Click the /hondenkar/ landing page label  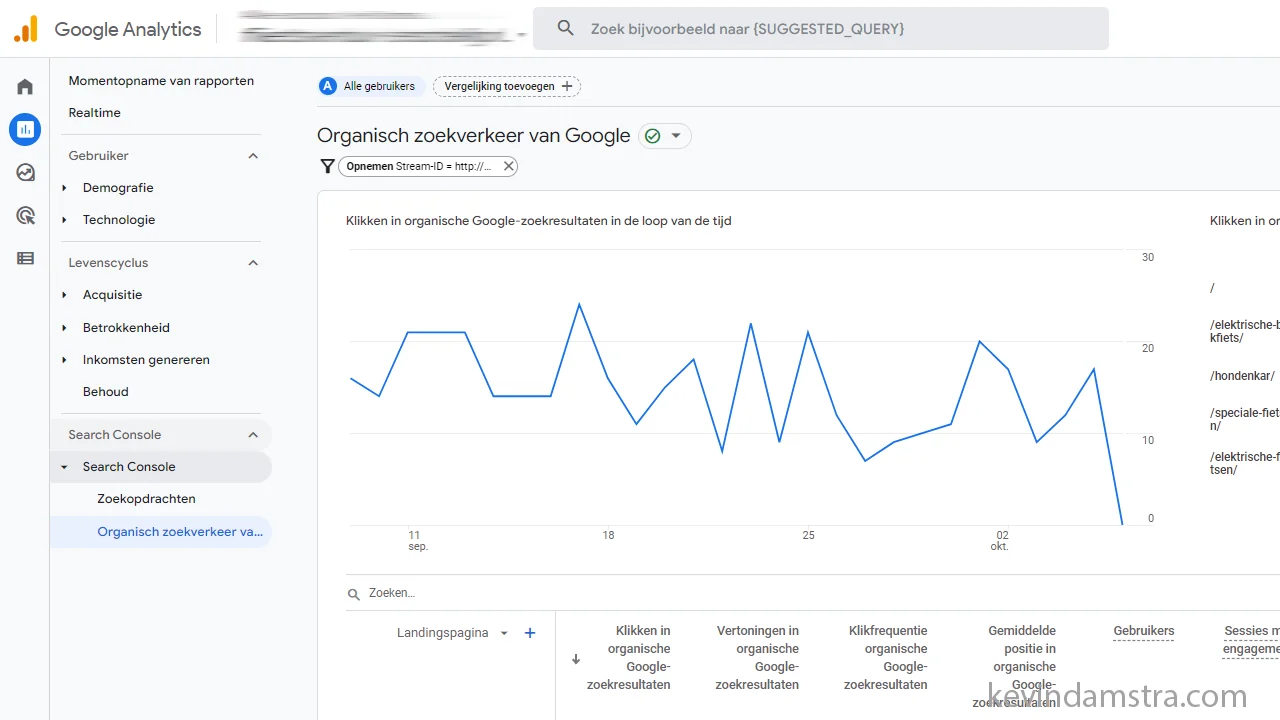tap(1242, 376)
